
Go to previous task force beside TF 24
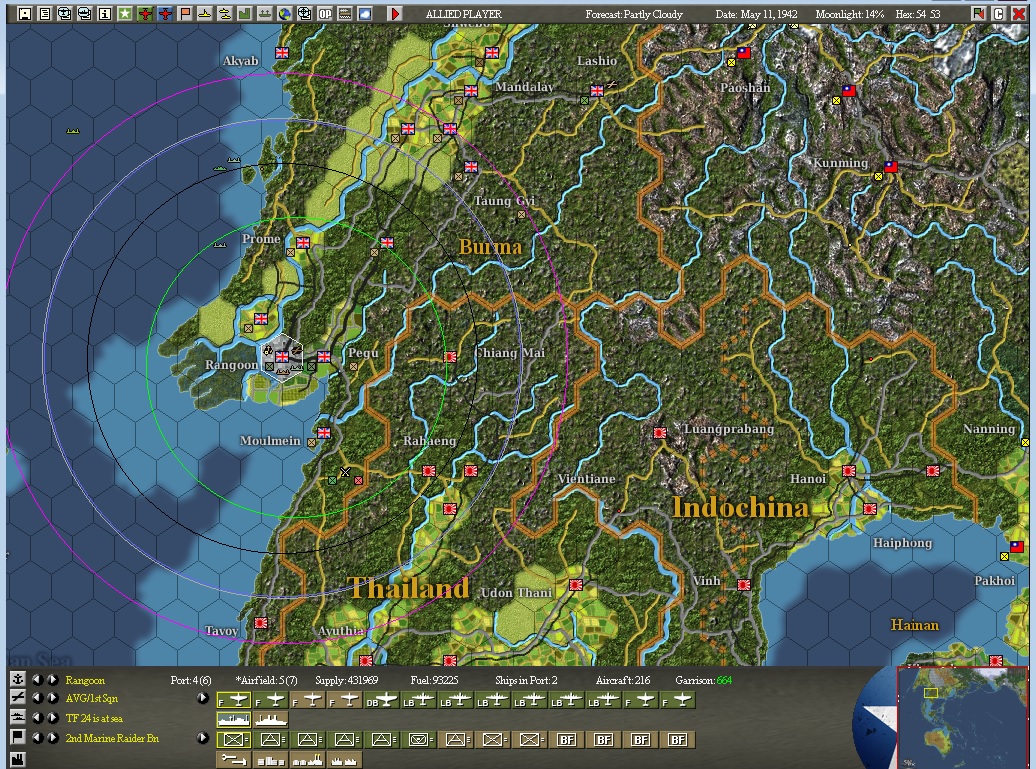37,717
